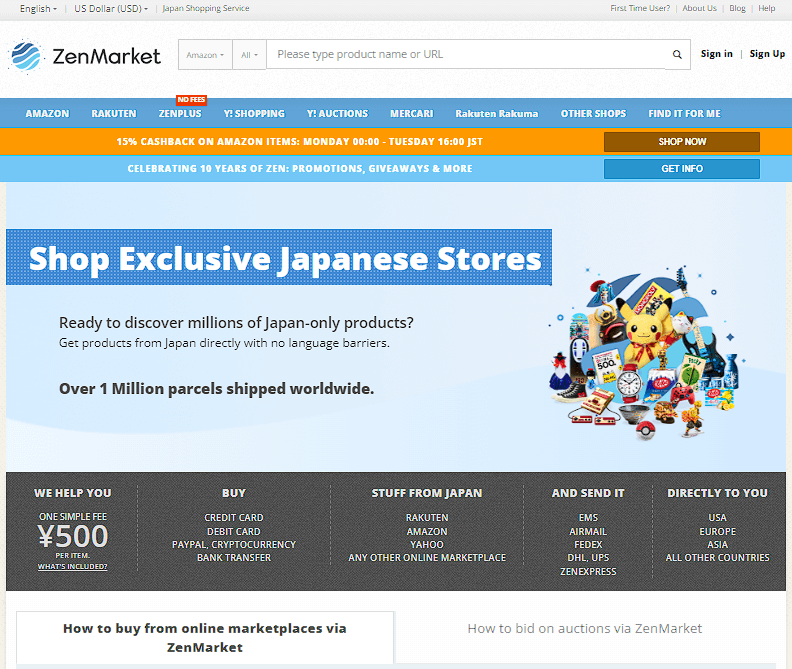Viewport: 792px width, 669px height.
Task: Open the US Dollar (USD) currency dropdown
Action: pos(111,9)
